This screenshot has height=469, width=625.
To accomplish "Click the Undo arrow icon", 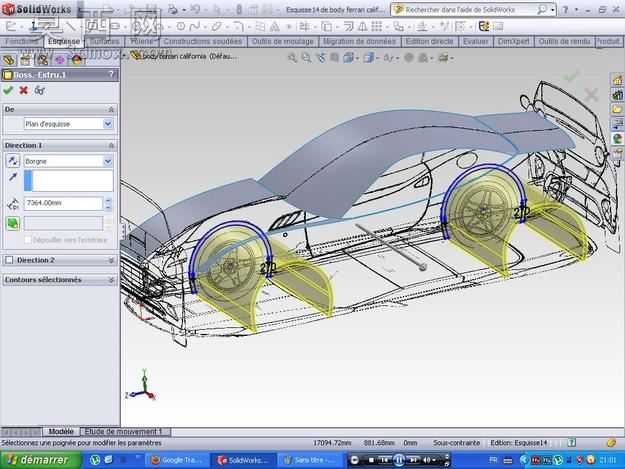I will [195, 10].
